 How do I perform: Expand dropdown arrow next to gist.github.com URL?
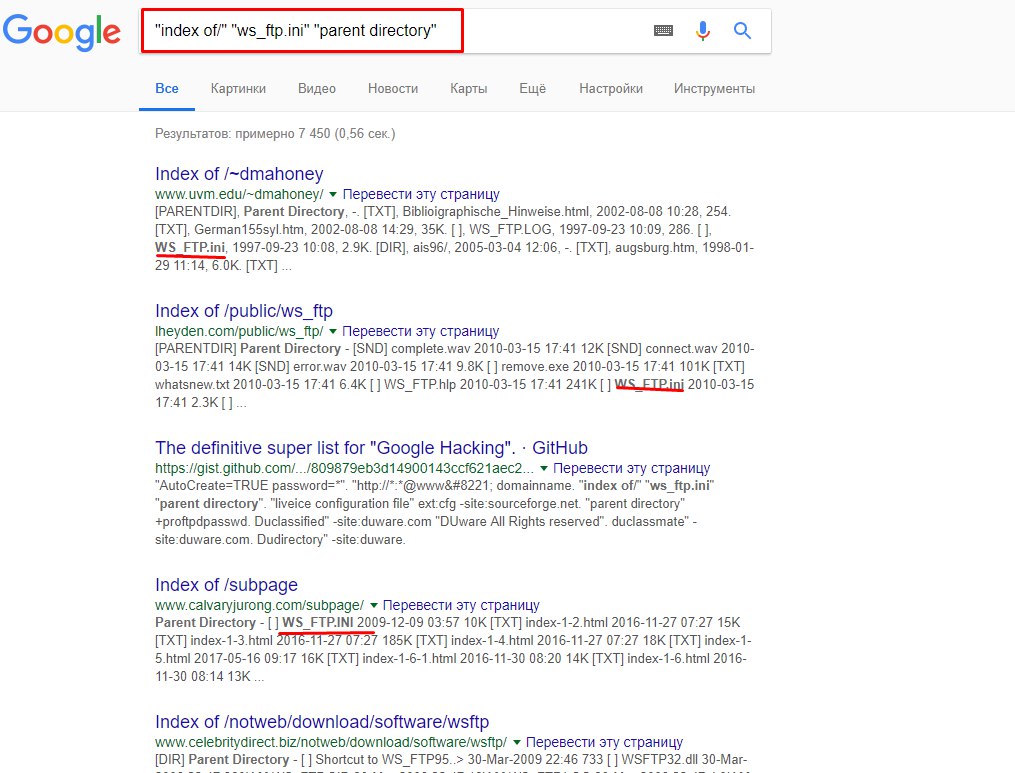click(x=544, y=468)
